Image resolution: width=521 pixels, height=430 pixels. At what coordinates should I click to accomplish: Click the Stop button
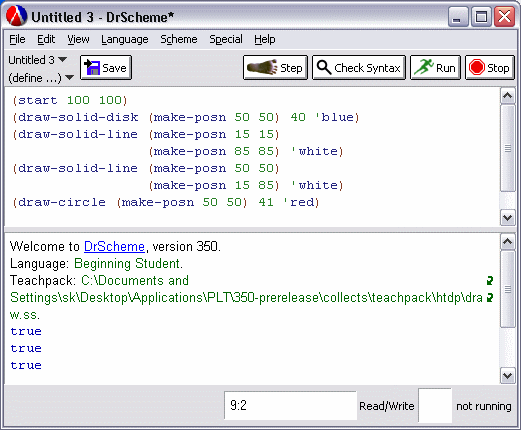click(x=490, y=68)
